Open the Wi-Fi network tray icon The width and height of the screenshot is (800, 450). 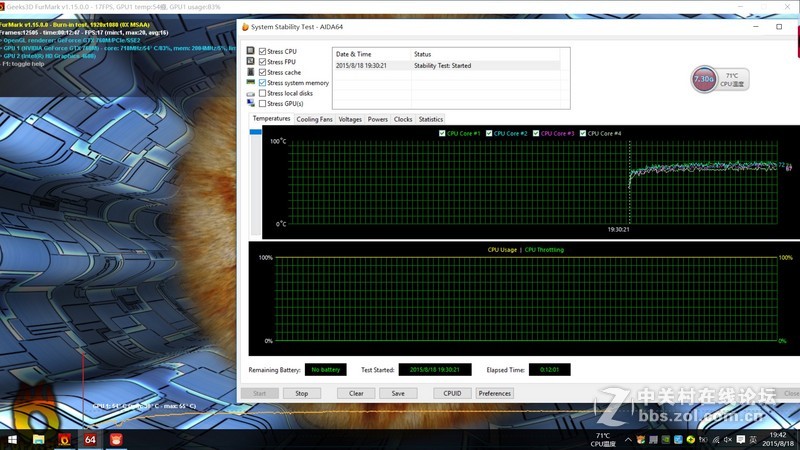[716, 439]
